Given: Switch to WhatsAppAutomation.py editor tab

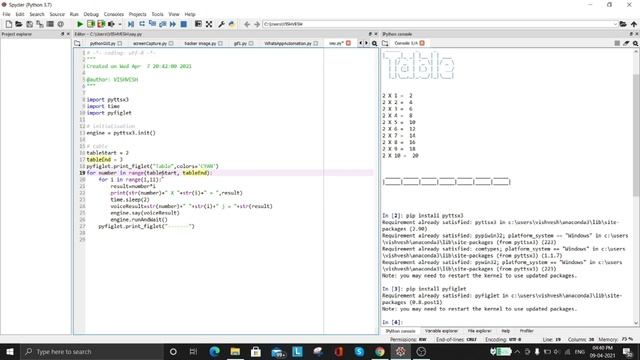Looking at the screenshot, I should tap(288, 43).
